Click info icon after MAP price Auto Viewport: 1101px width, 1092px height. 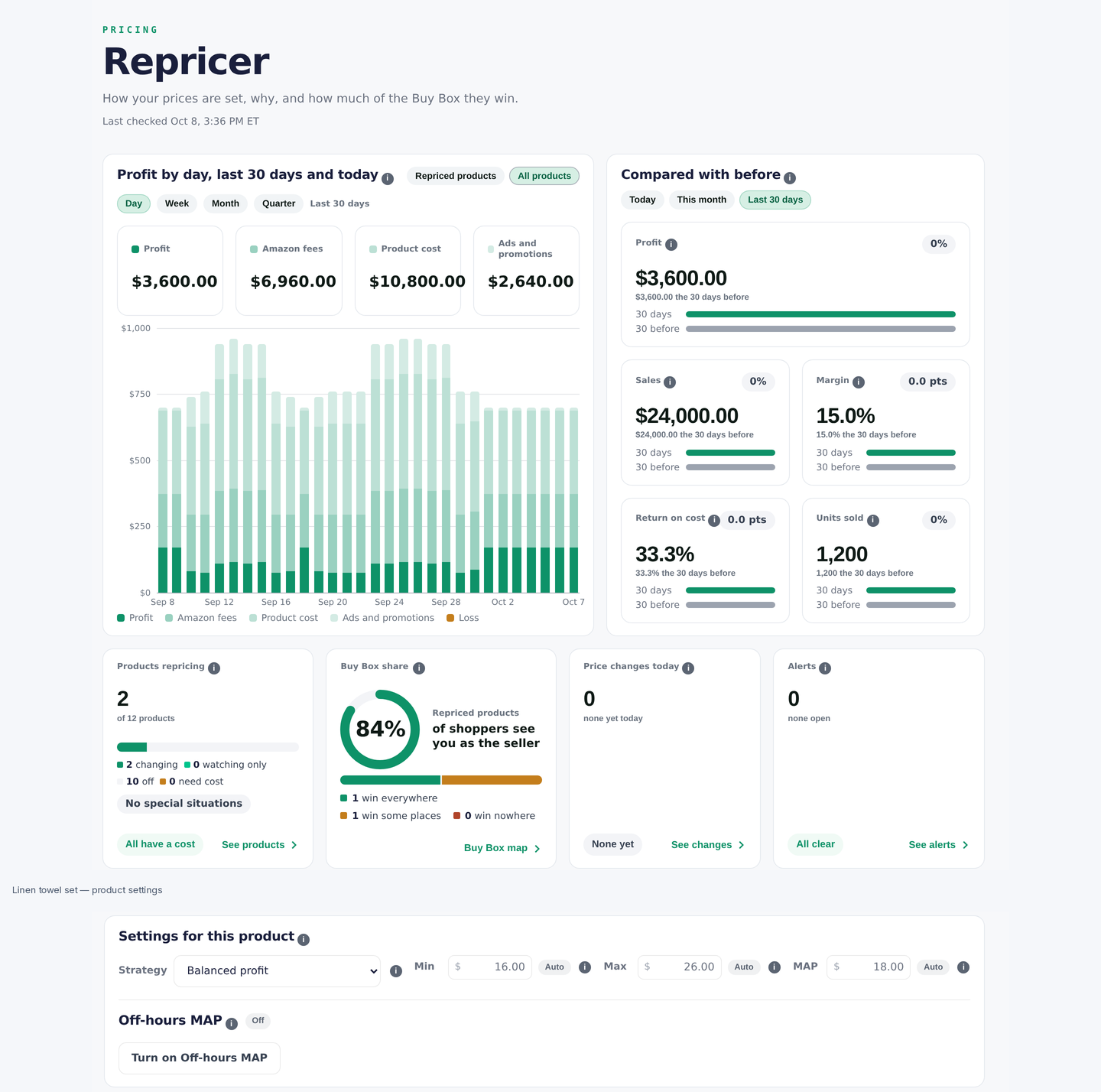coord(963,967)
